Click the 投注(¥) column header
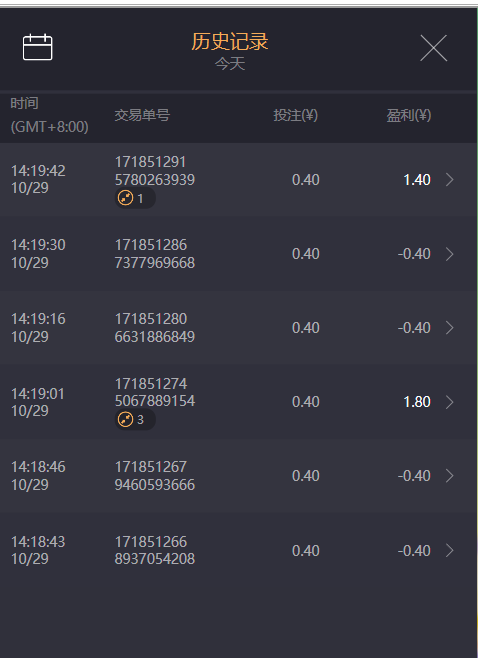The width and height of the screenshot is (478, 658). [x=295, y=115]
